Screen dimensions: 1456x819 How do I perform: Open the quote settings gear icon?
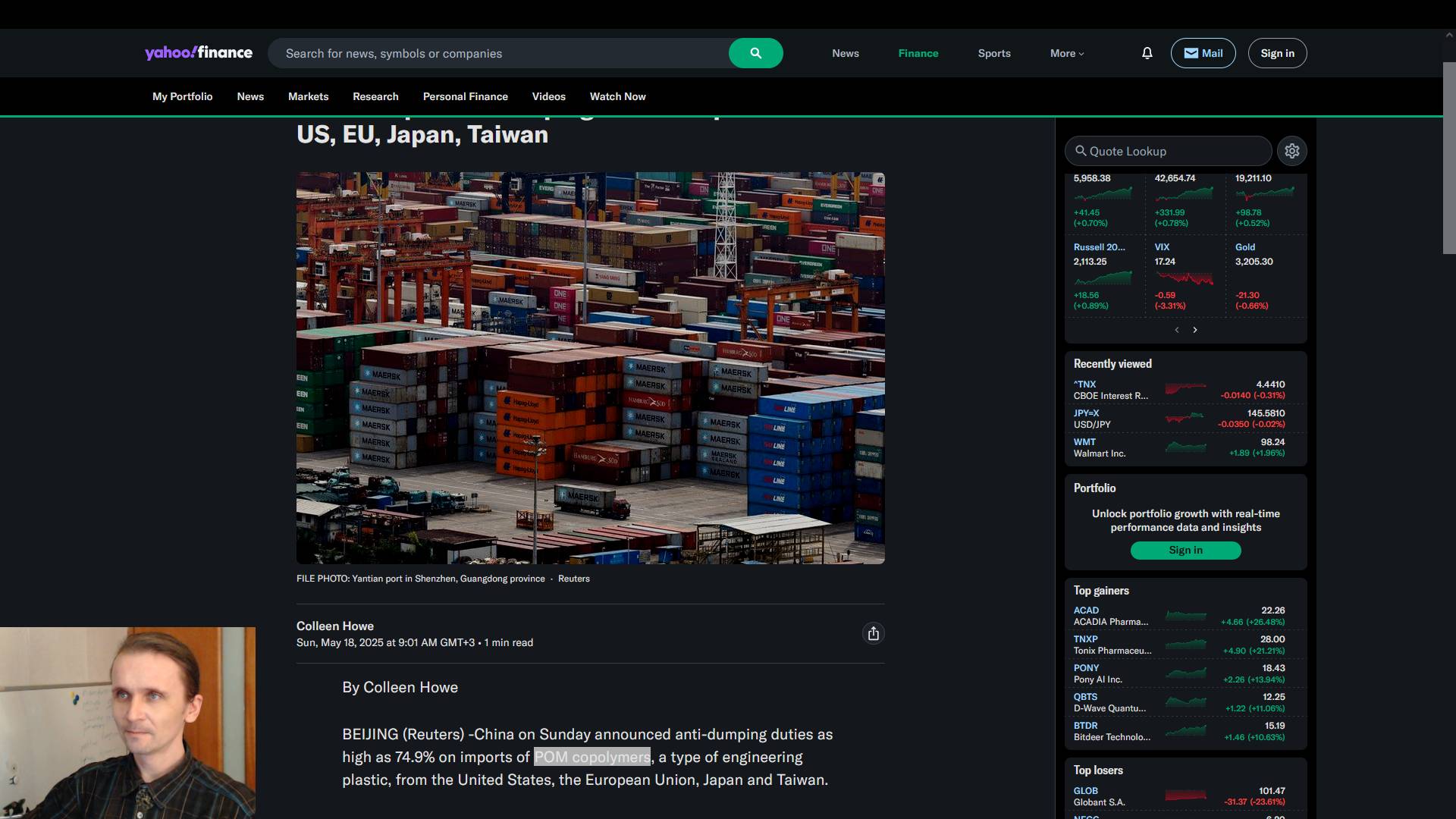tap(1292, 151)
